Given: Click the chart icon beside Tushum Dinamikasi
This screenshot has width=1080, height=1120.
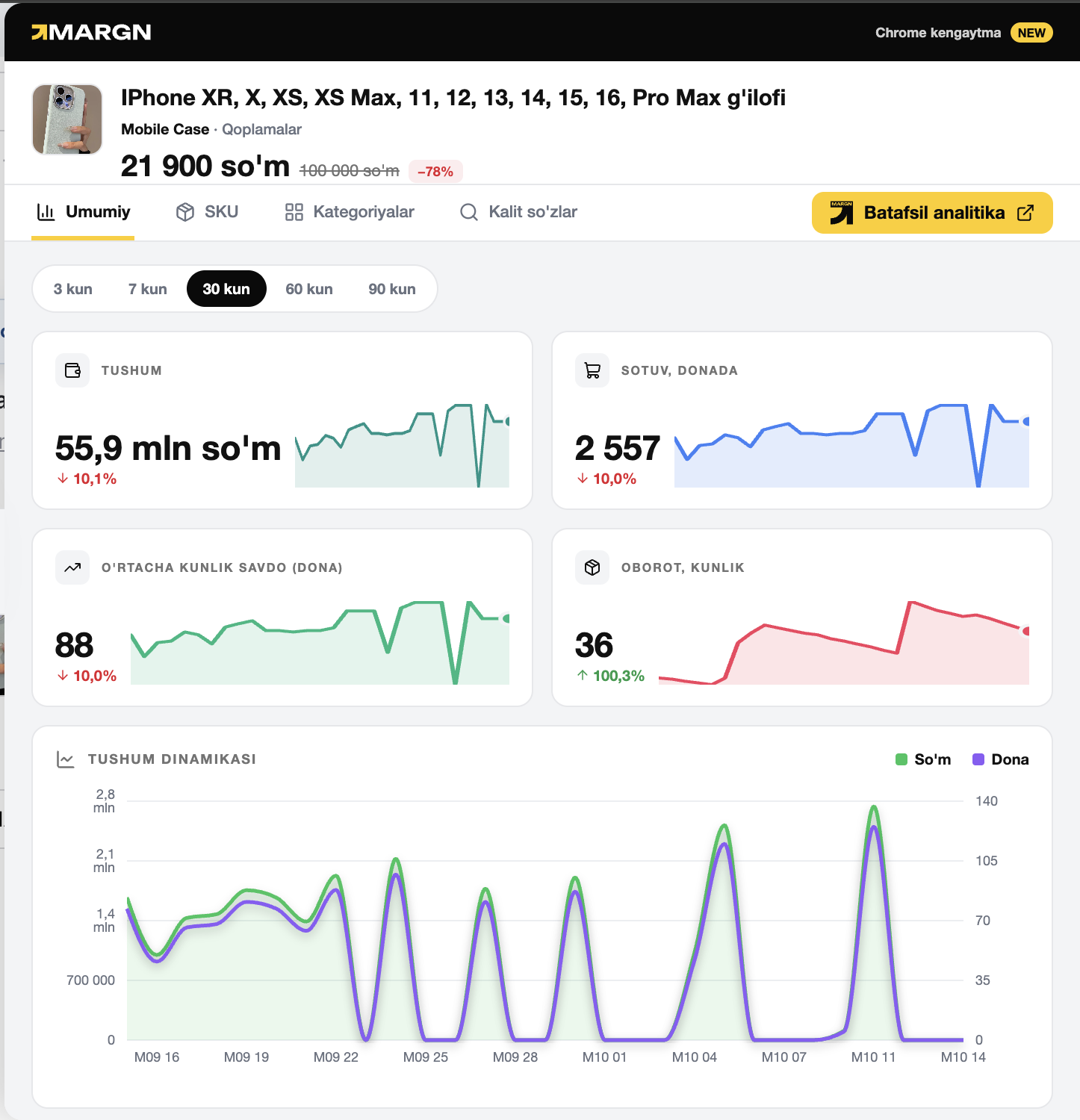Looking at the screenshot, I should pyautogui.click(x=66, y=759).
